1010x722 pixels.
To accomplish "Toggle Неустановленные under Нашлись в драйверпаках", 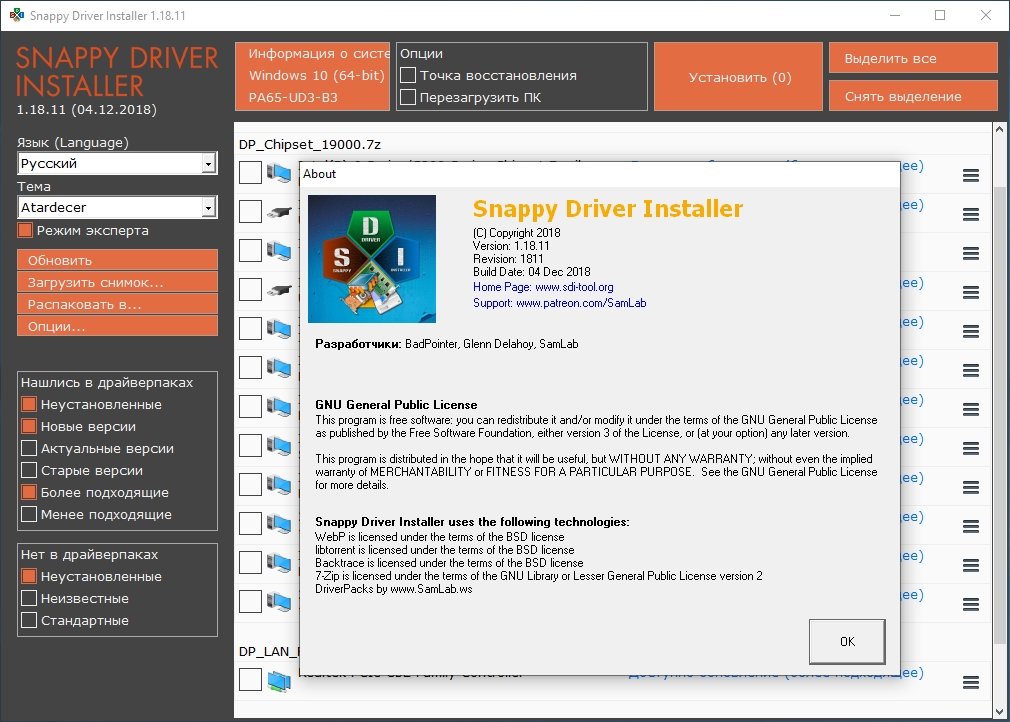I will pyautogui.click(x=29, y=404).
